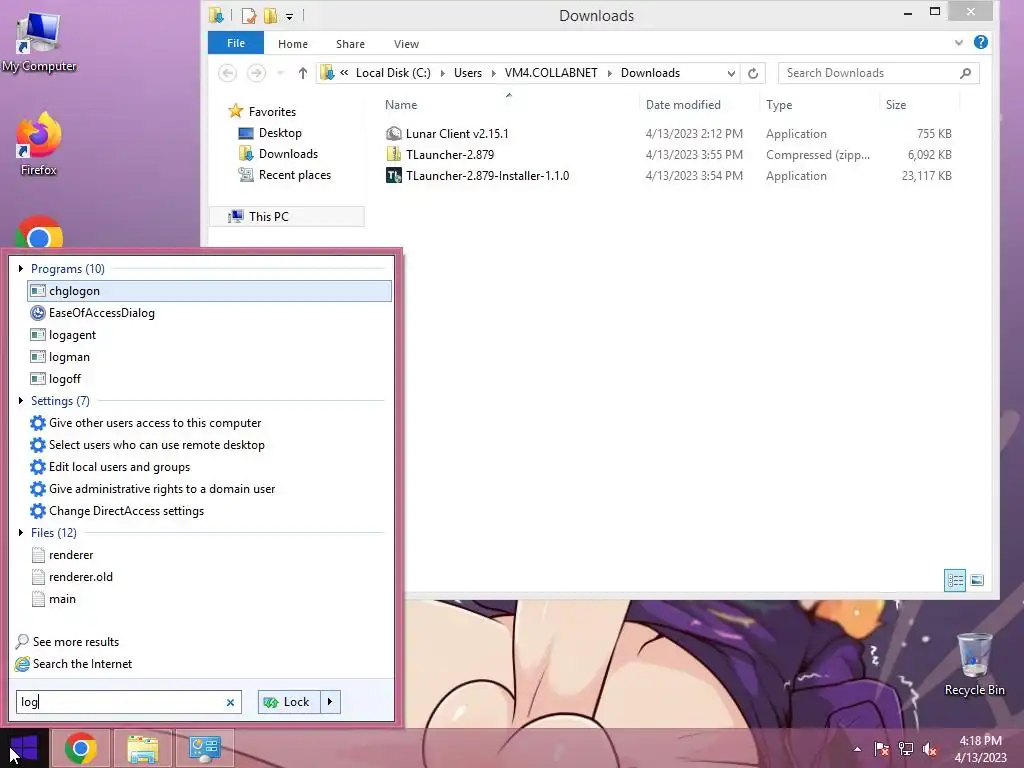Open the File ribbon menu
The width and height of the screenshot is (1024, 768).
pyautogui.click(x=236, y=43)
